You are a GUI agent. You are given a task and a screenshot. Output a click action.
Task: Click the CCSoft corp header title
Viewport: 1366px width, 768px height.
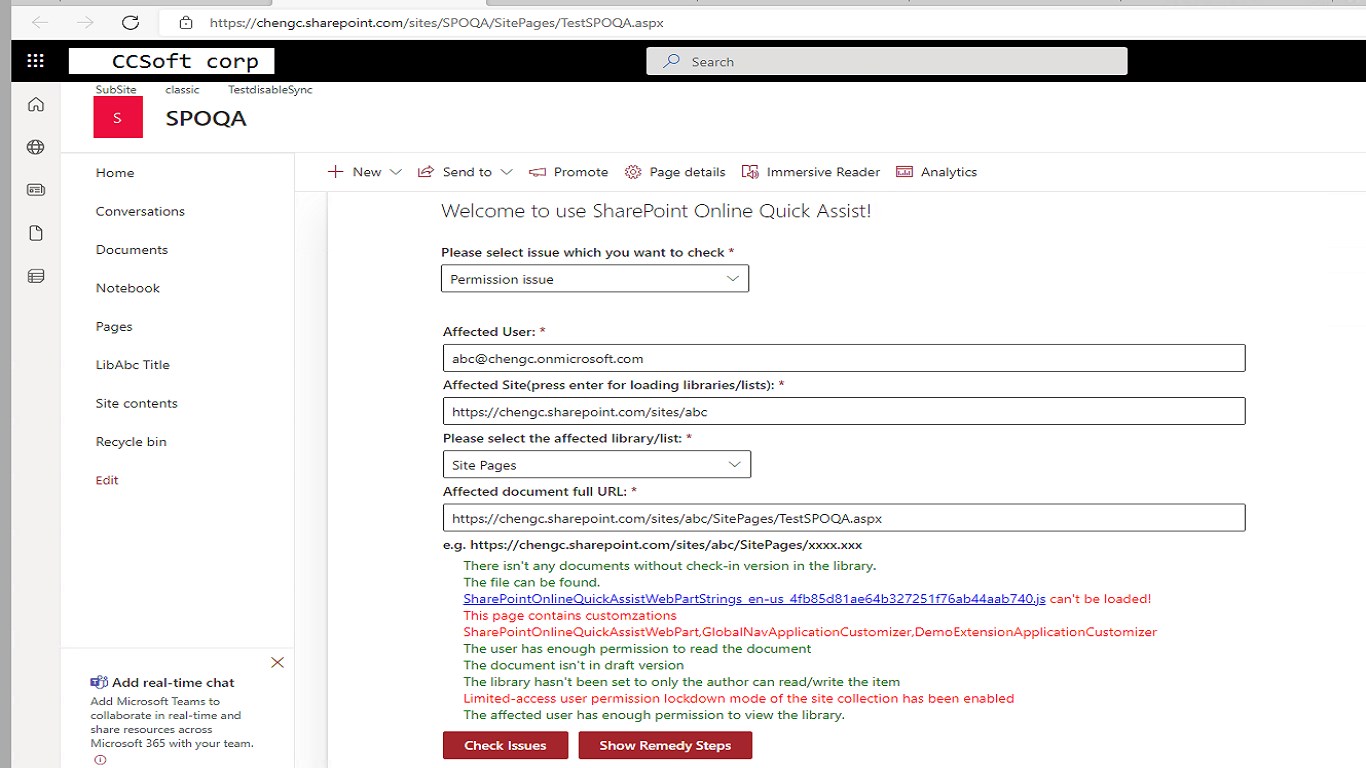[x=185, y=61]
